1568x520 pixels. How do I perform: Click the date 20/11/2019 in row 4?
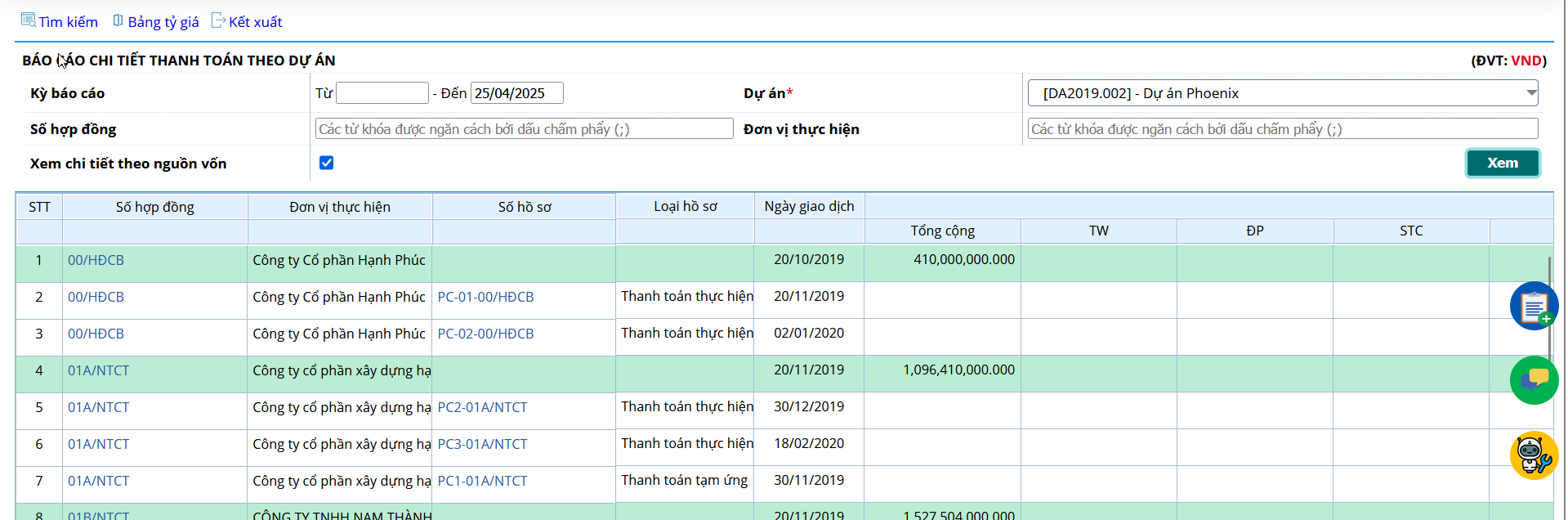809,370
